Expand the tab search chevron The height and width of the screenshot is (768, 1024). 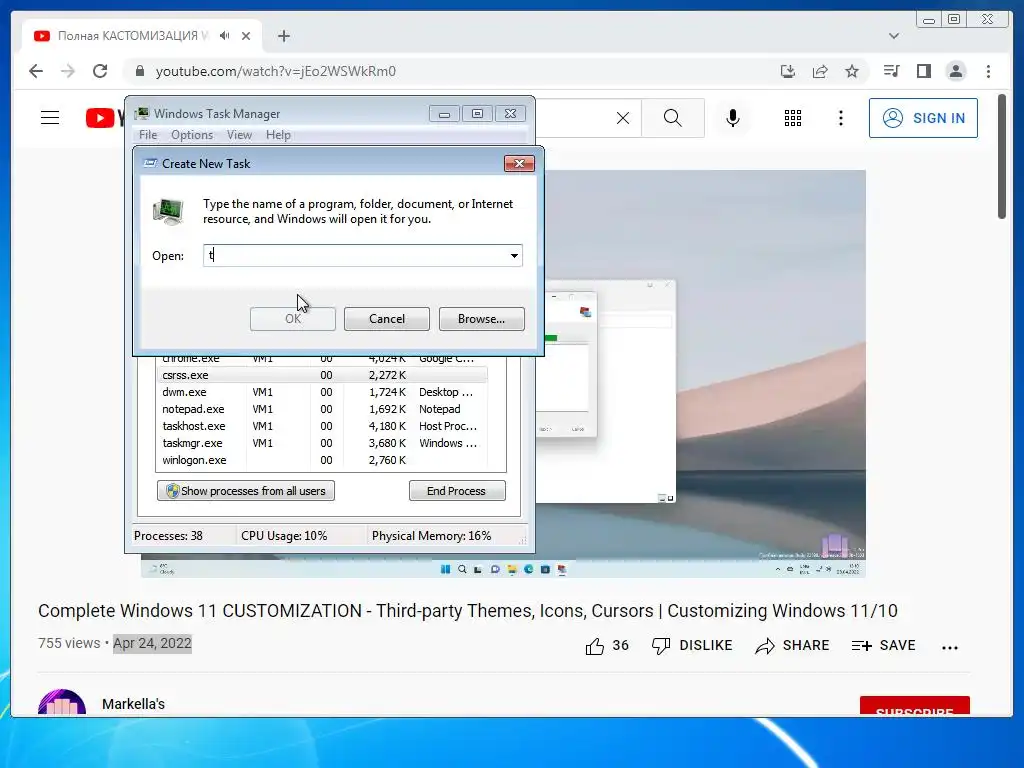coord(894,36)
